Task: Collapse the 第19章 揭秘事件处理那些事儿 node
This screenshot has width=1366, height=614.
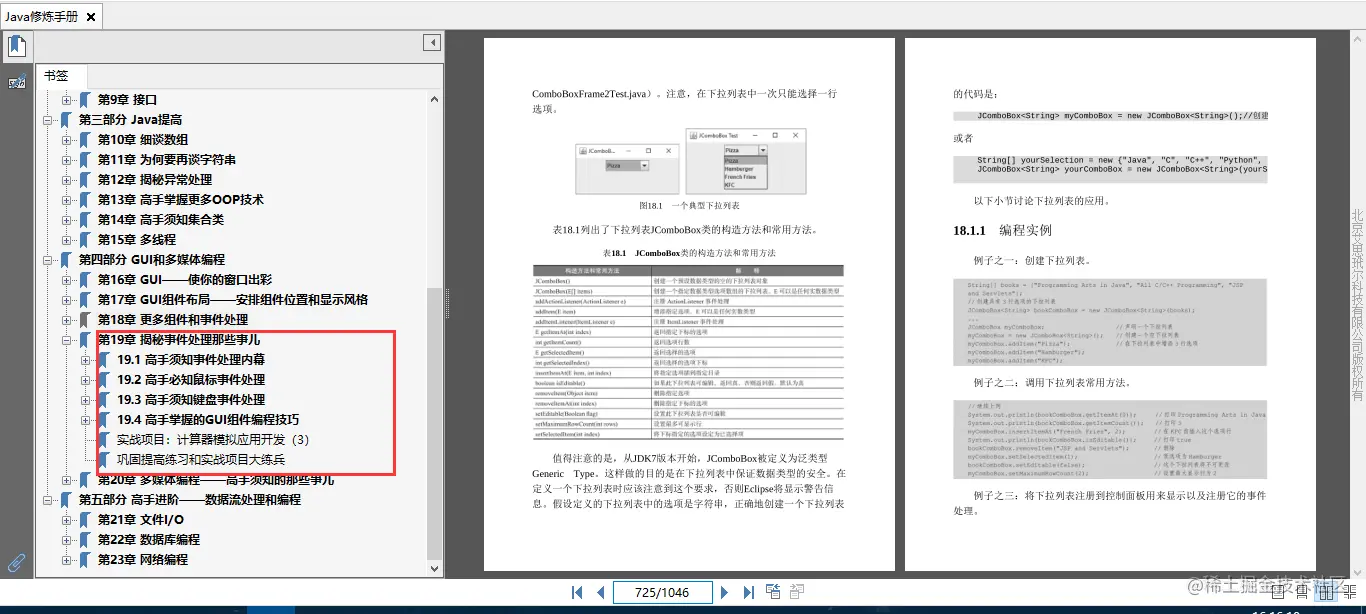Action: (64, 339)
